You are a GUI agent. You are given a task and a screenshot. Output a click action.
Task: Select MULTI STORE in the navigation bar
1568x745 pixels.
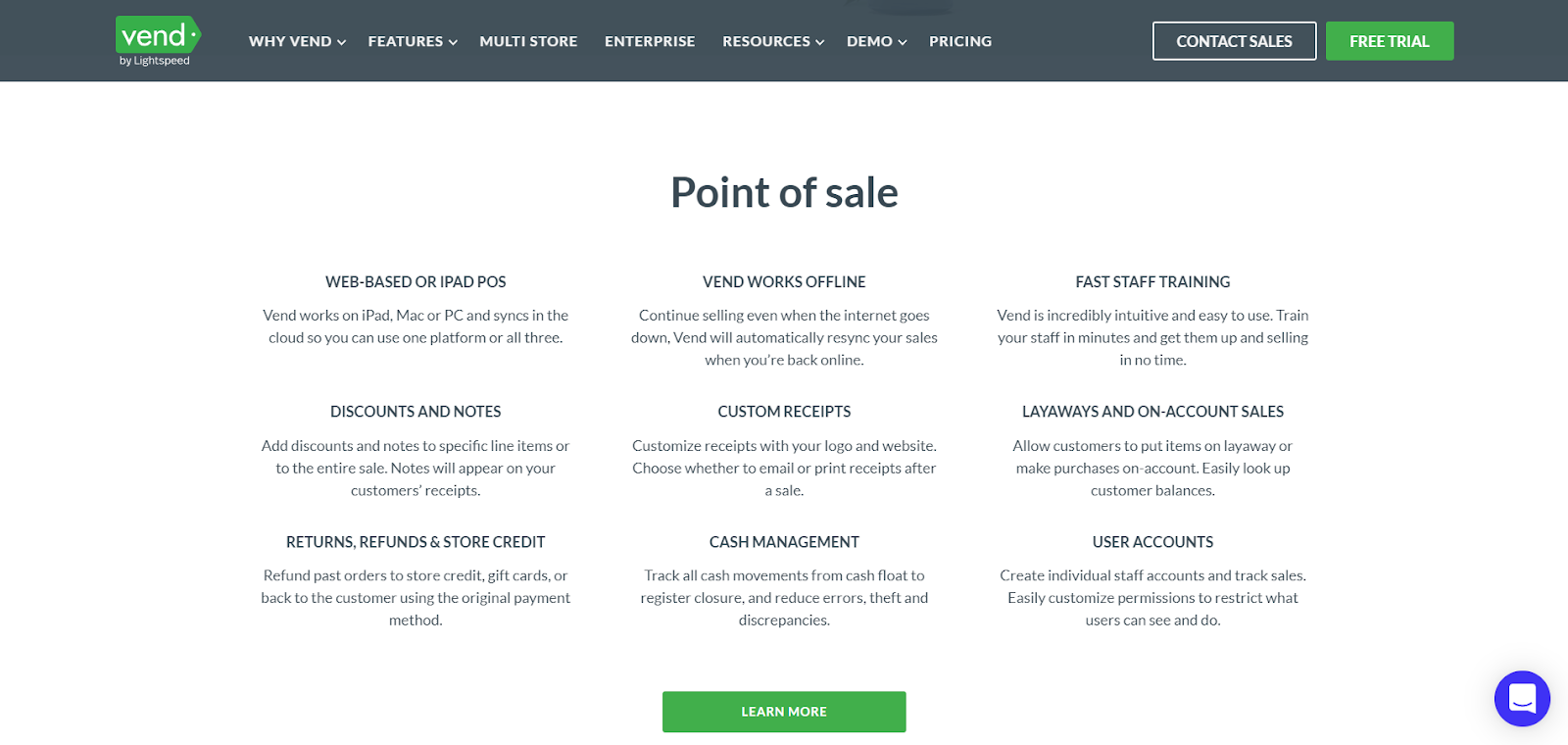(x=528, y=41)
